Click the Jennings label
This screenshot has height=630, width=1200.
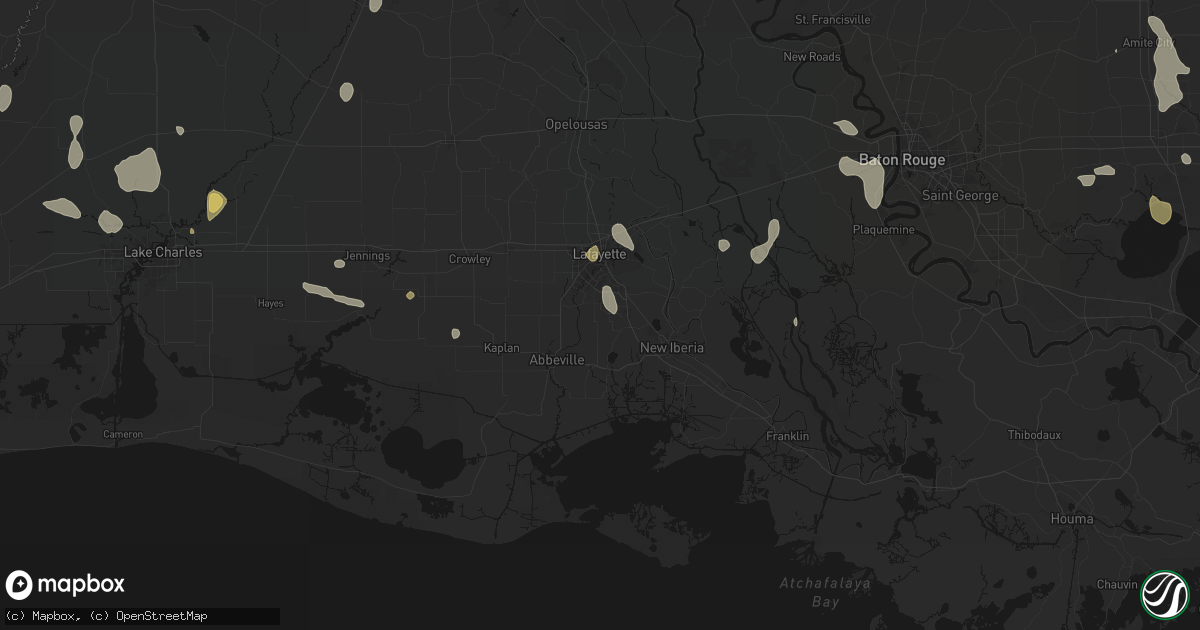click(367, 256)
